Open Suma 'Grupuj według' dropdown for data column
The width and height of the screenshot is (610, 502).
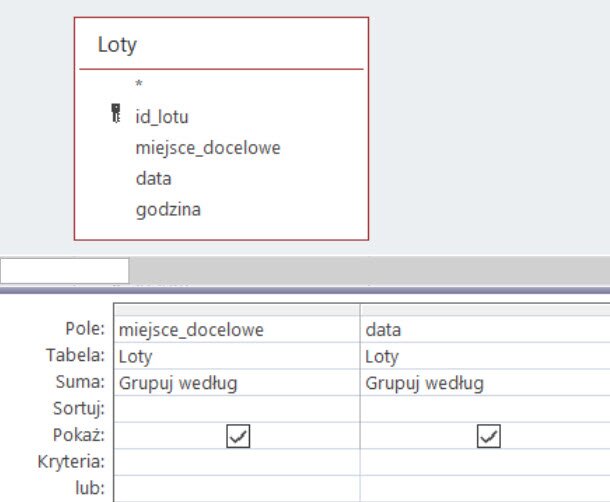485,383
